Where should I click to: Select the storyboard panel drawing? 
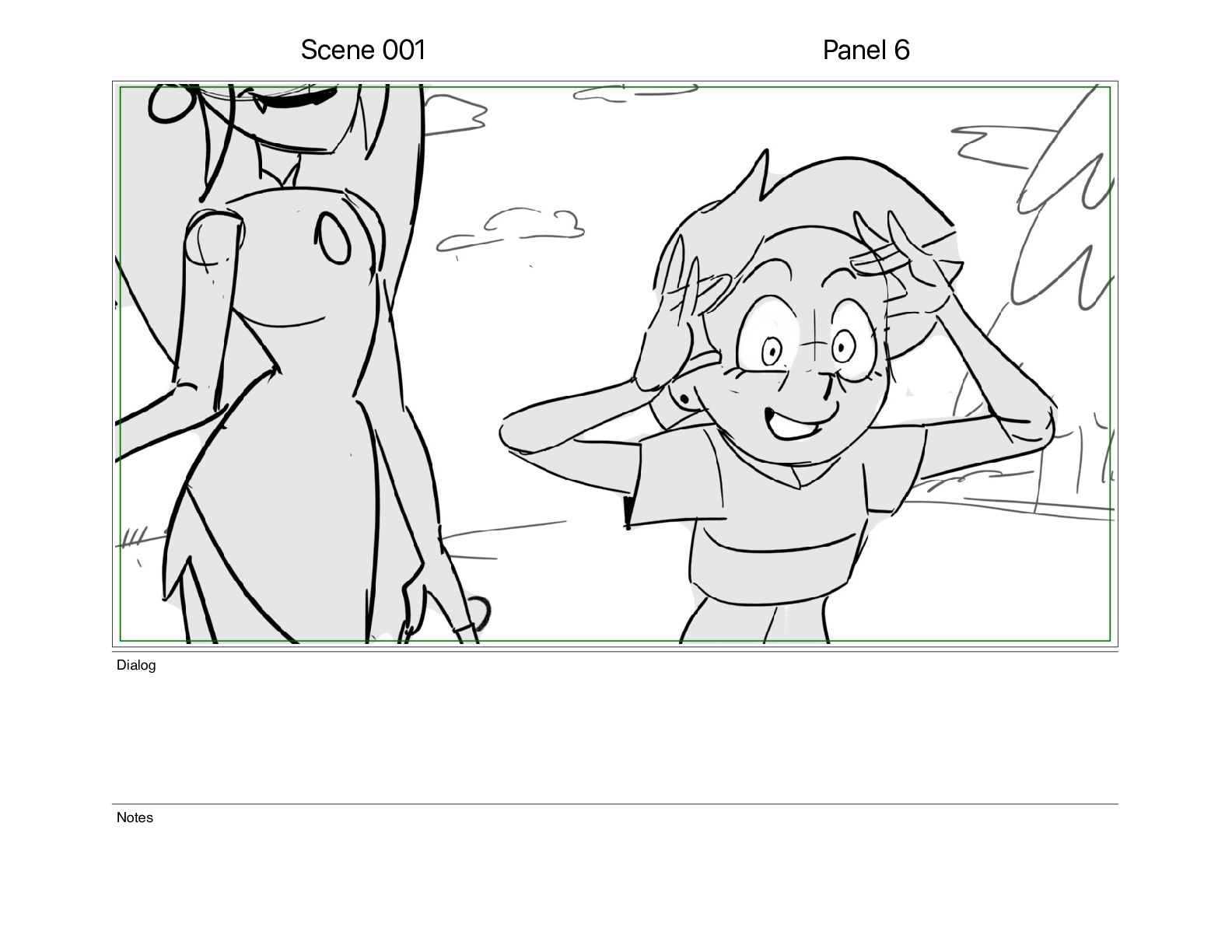615,364
